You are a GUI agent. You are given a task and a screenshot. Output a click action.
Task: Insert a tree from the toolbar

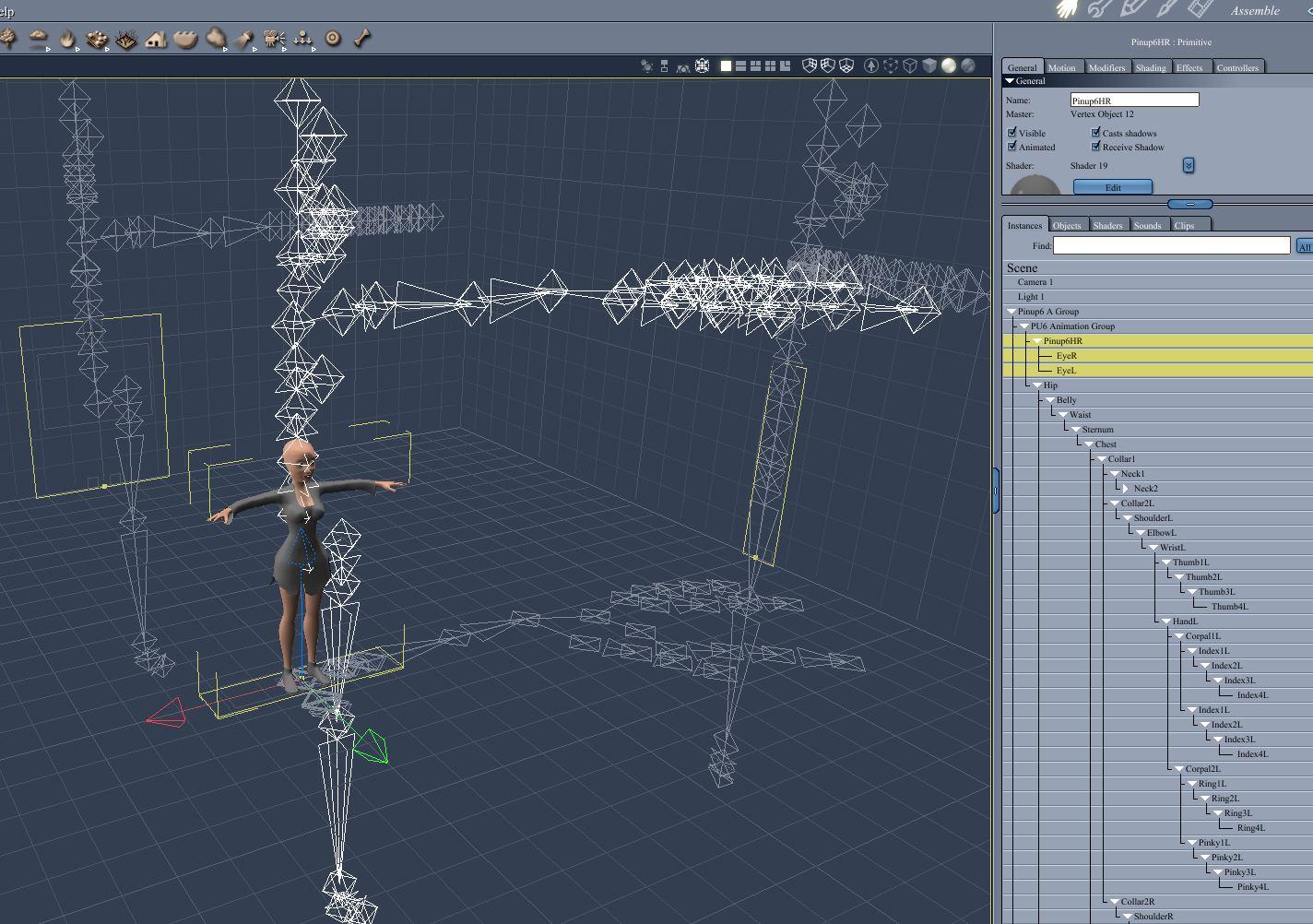click(7, 39)
